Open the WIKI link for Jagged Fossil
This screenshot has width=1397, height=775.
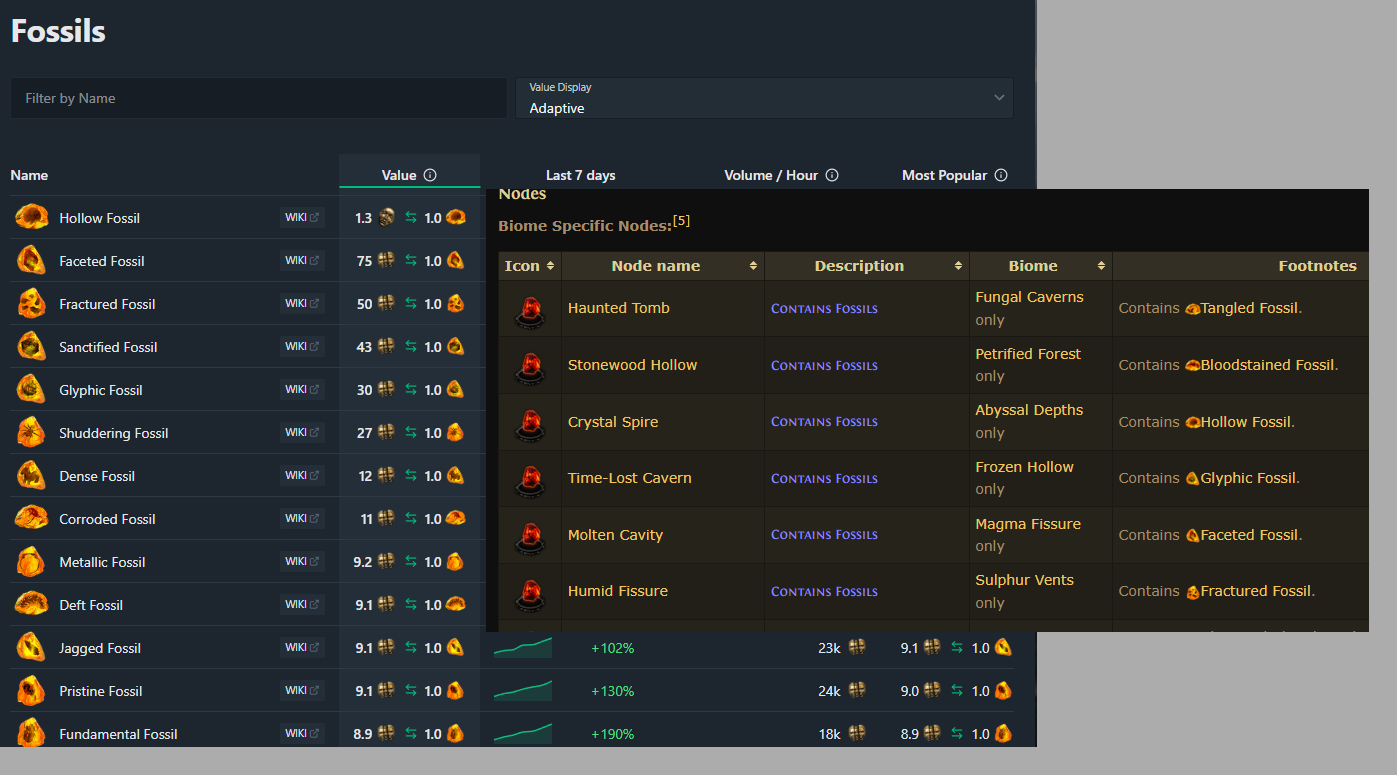(302, 647)
